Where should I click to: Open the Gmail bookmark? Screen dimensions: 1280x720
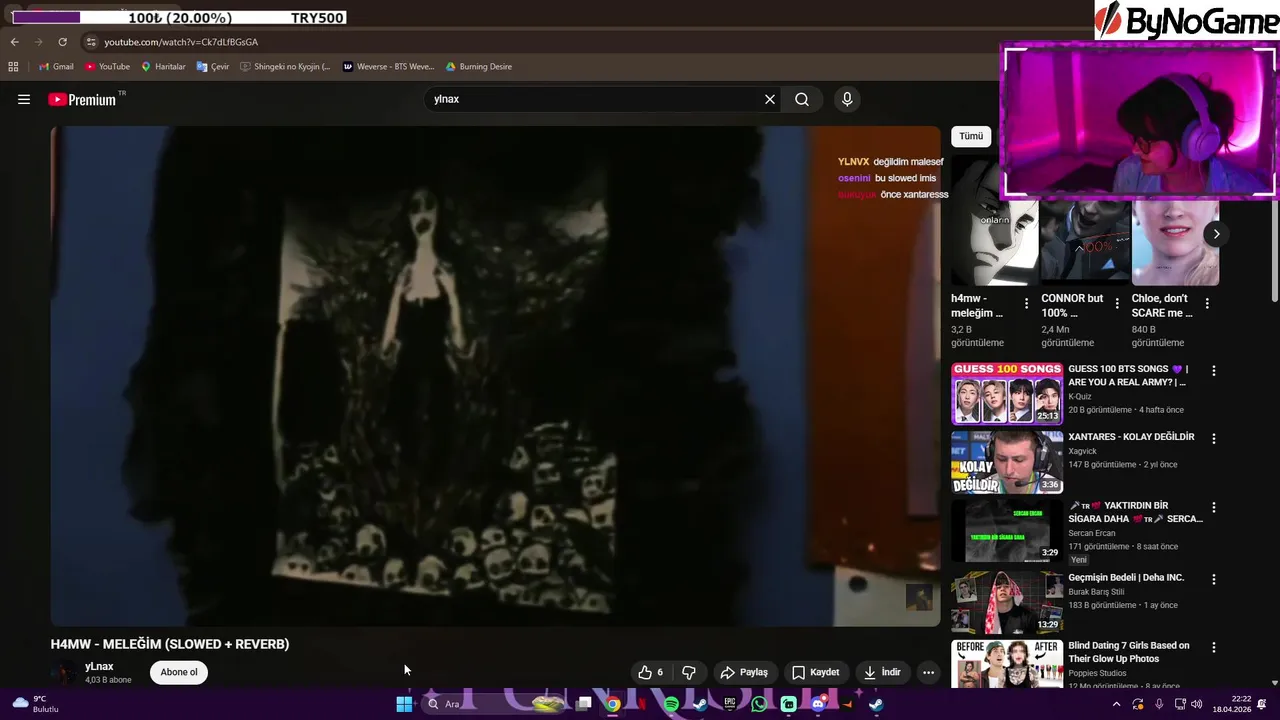pos(56,67)
